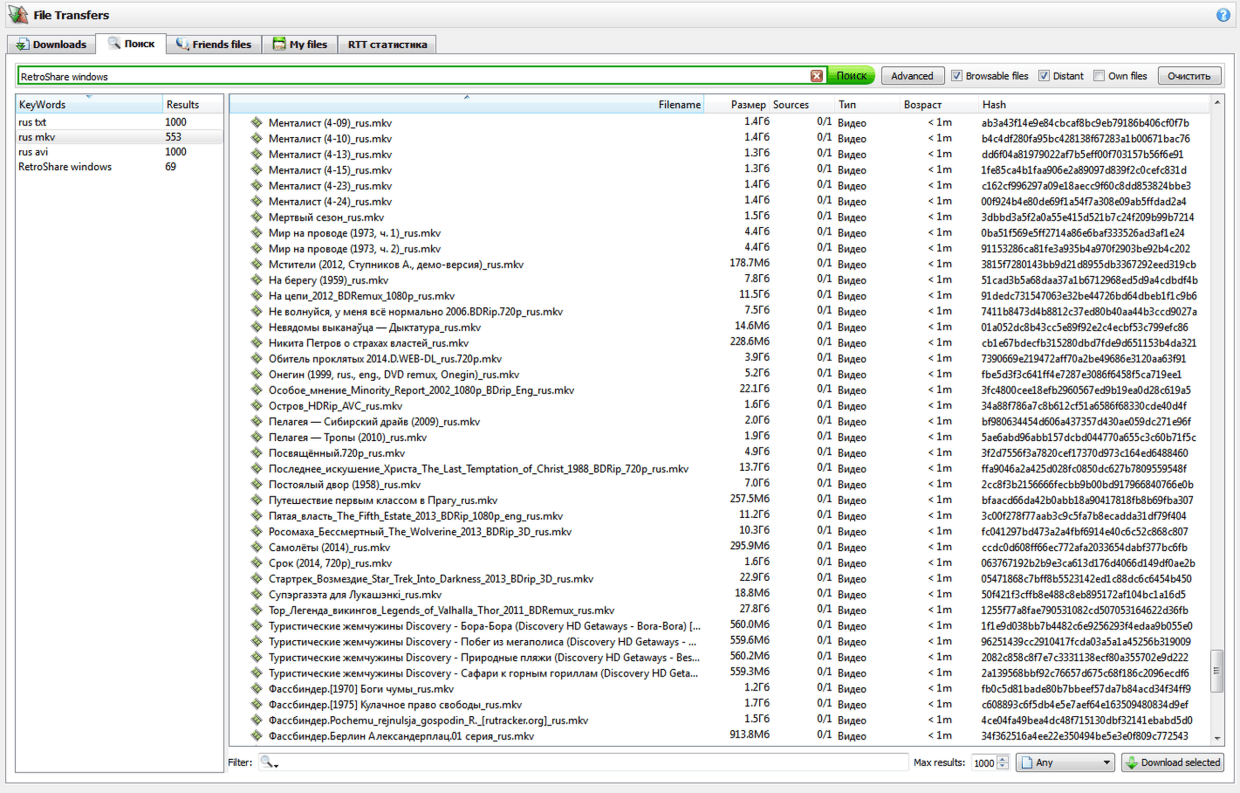Screen dimensions: 1240x793
Task: Click file icon beside Мертвый сезон_rus.mkv
Action: 256,217
